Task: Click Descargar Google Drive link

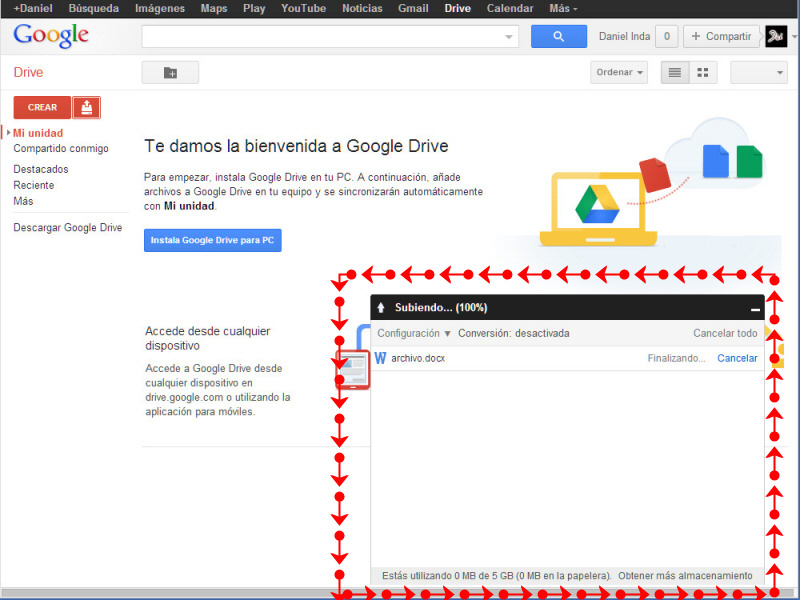Action: (67, 228)
